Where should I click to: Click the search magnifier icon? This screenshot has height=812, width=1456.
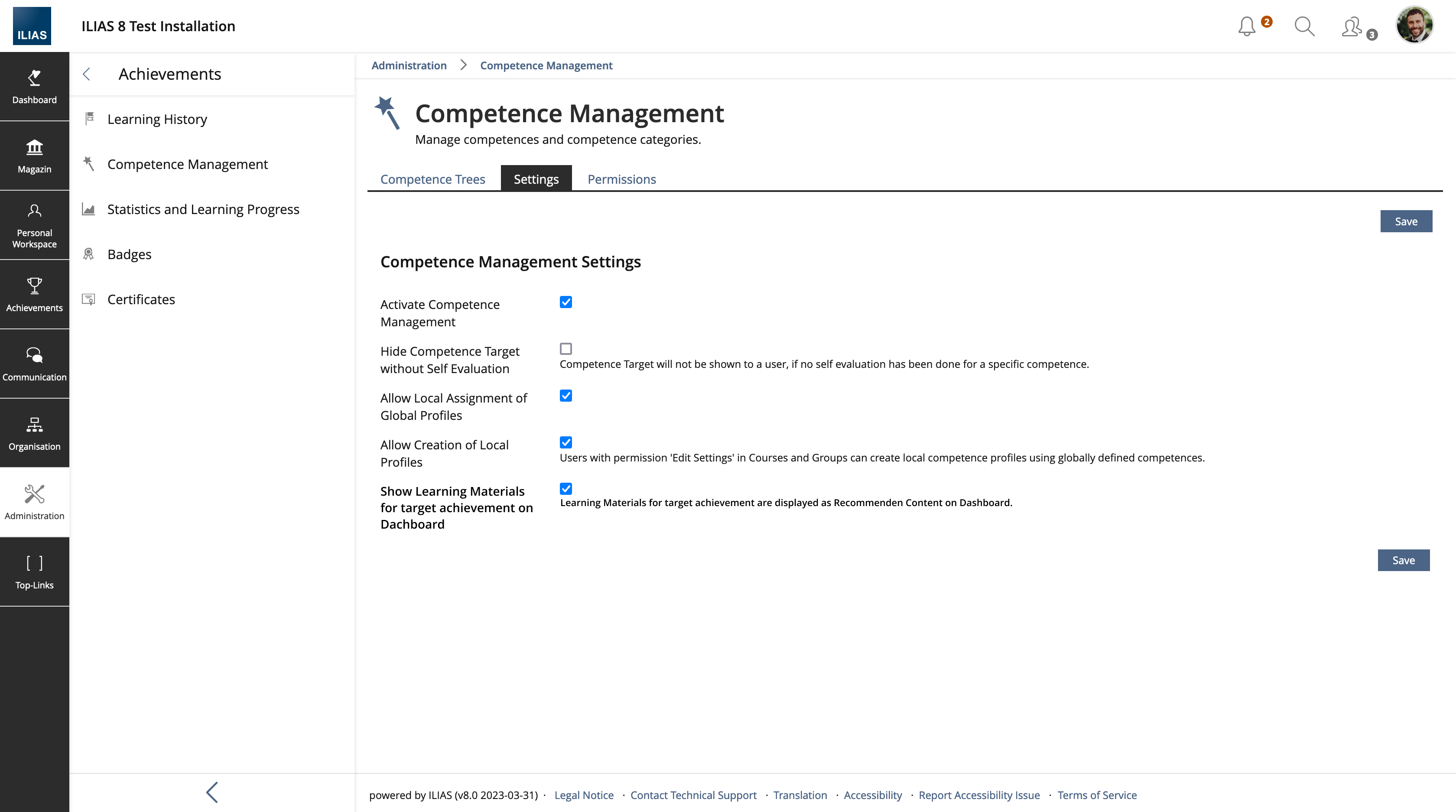(x=1304, y=26)
